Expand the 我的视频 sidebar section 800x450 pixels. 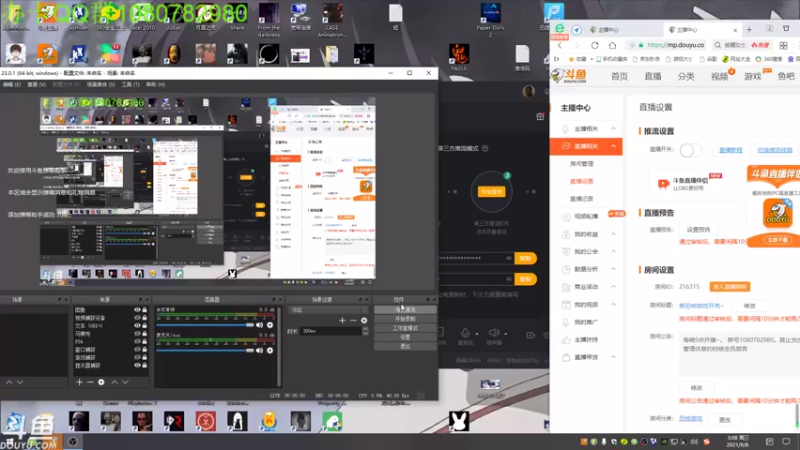(x=613, y=305)
